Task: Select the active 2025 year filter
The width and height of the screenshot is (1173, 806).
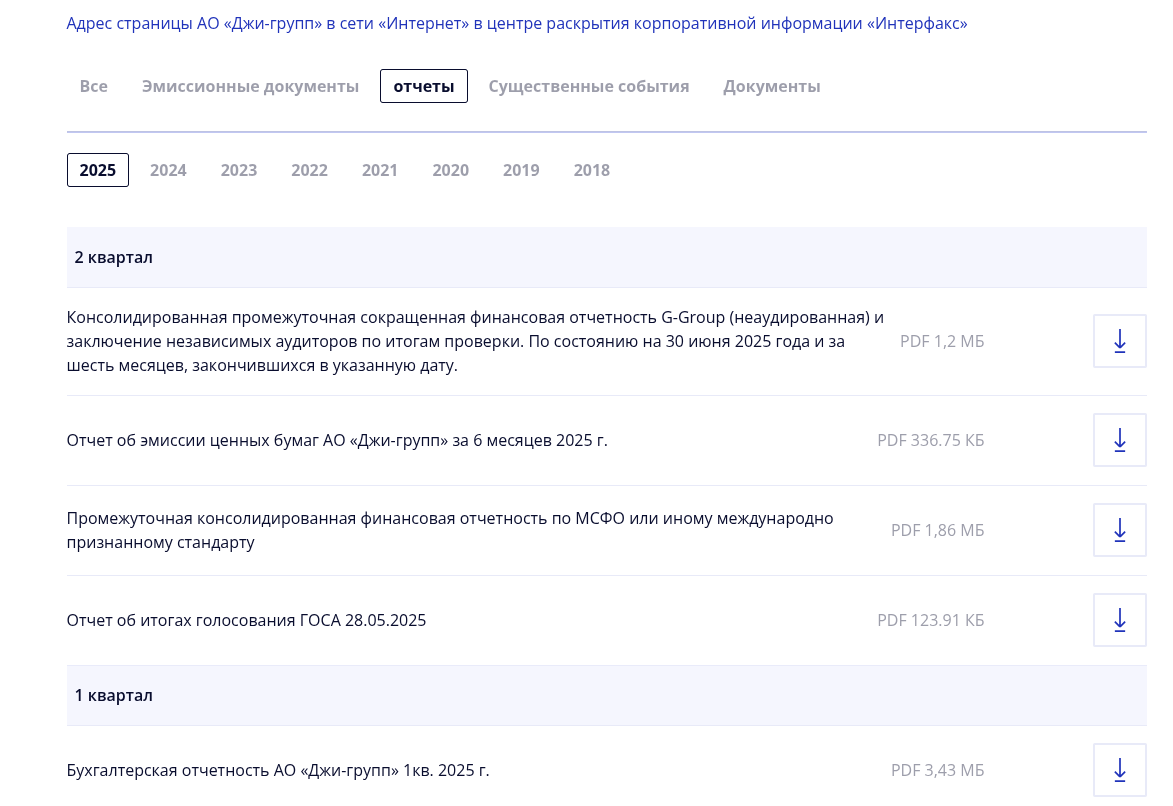Action: (97, 170)
